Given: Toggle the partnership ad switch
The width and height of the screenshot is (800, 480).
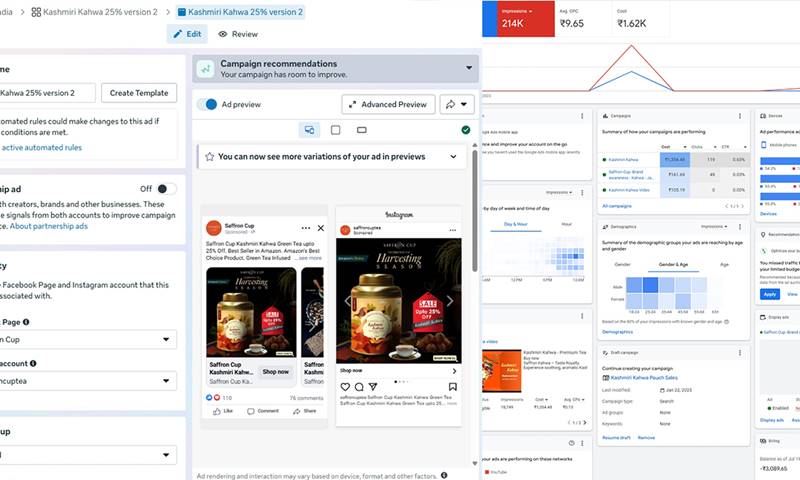Looking at the screenshot, I should (166, 189).
